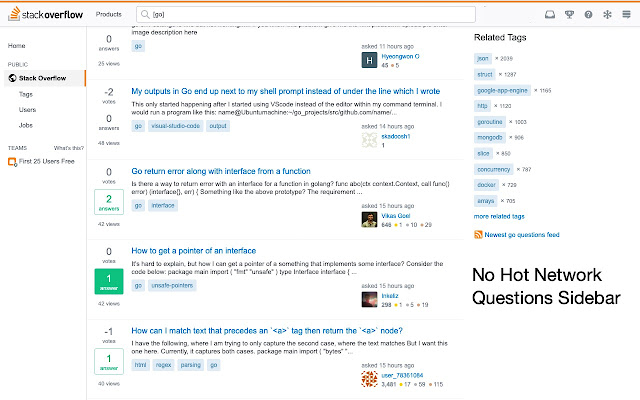Open skadoosh1's profile name
The image size is (640, 400).
click(396, 136)
